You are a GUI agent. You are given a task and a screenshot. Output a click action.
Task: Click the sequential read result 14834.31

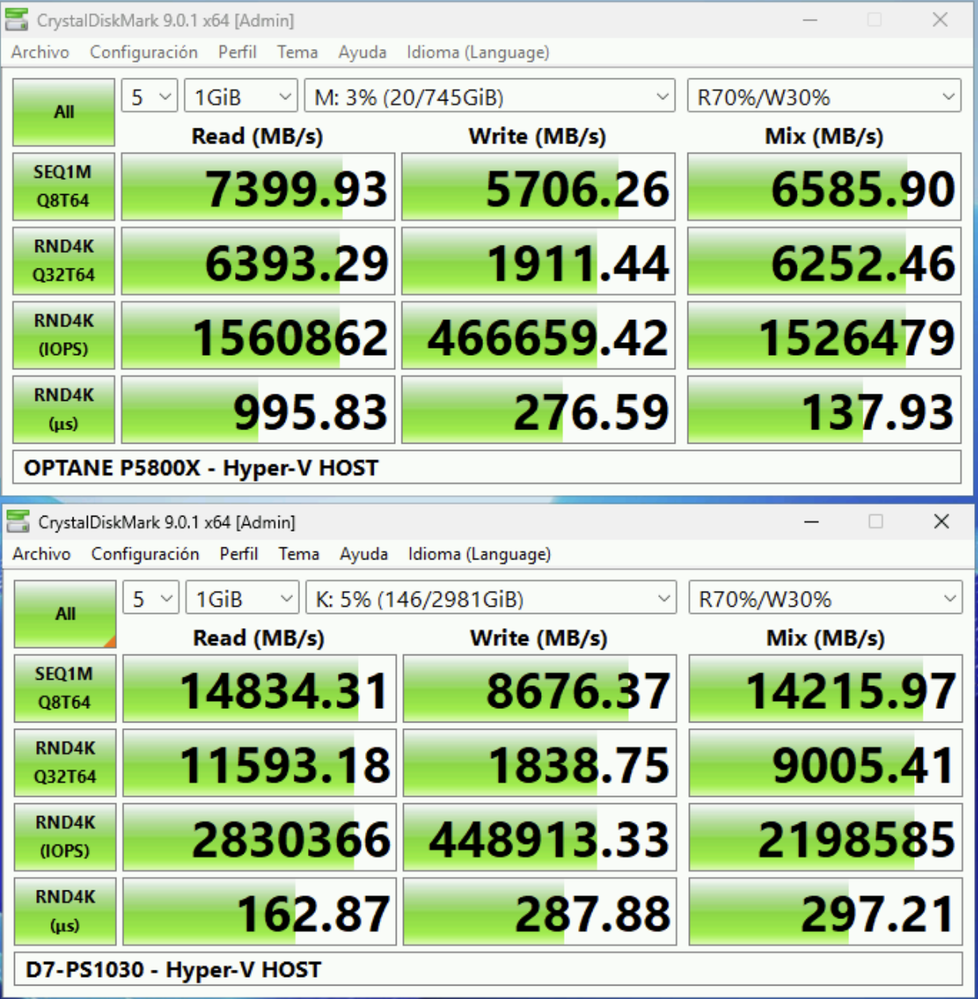click(x=259, y=688)
